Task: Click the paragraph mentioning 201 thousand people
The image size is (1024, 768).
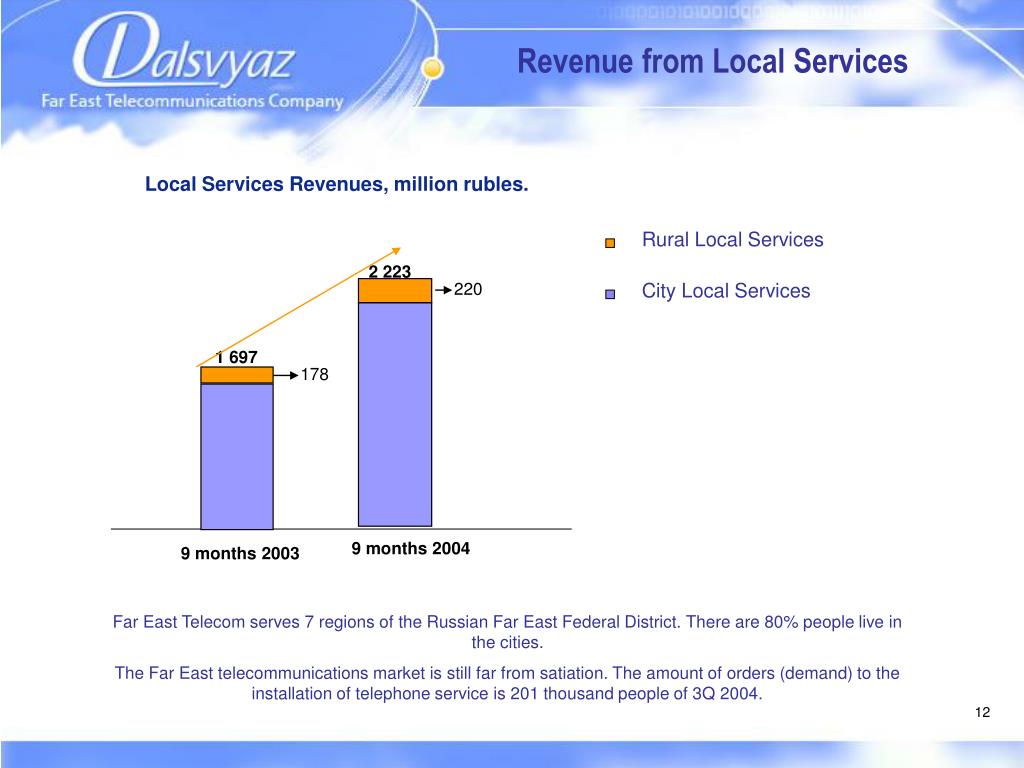Action: click(x=507, y=683)
